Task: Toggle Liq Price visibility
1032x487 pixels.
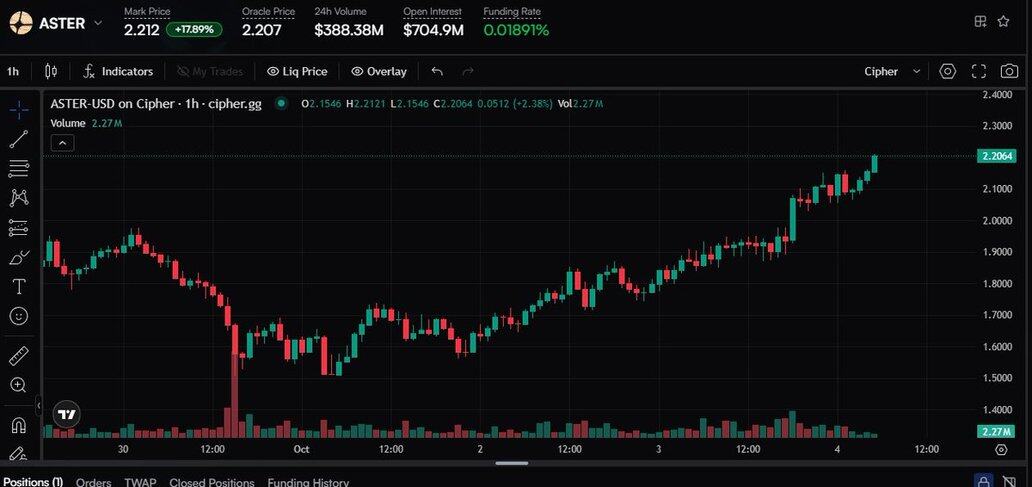Action: coord(297,71)
